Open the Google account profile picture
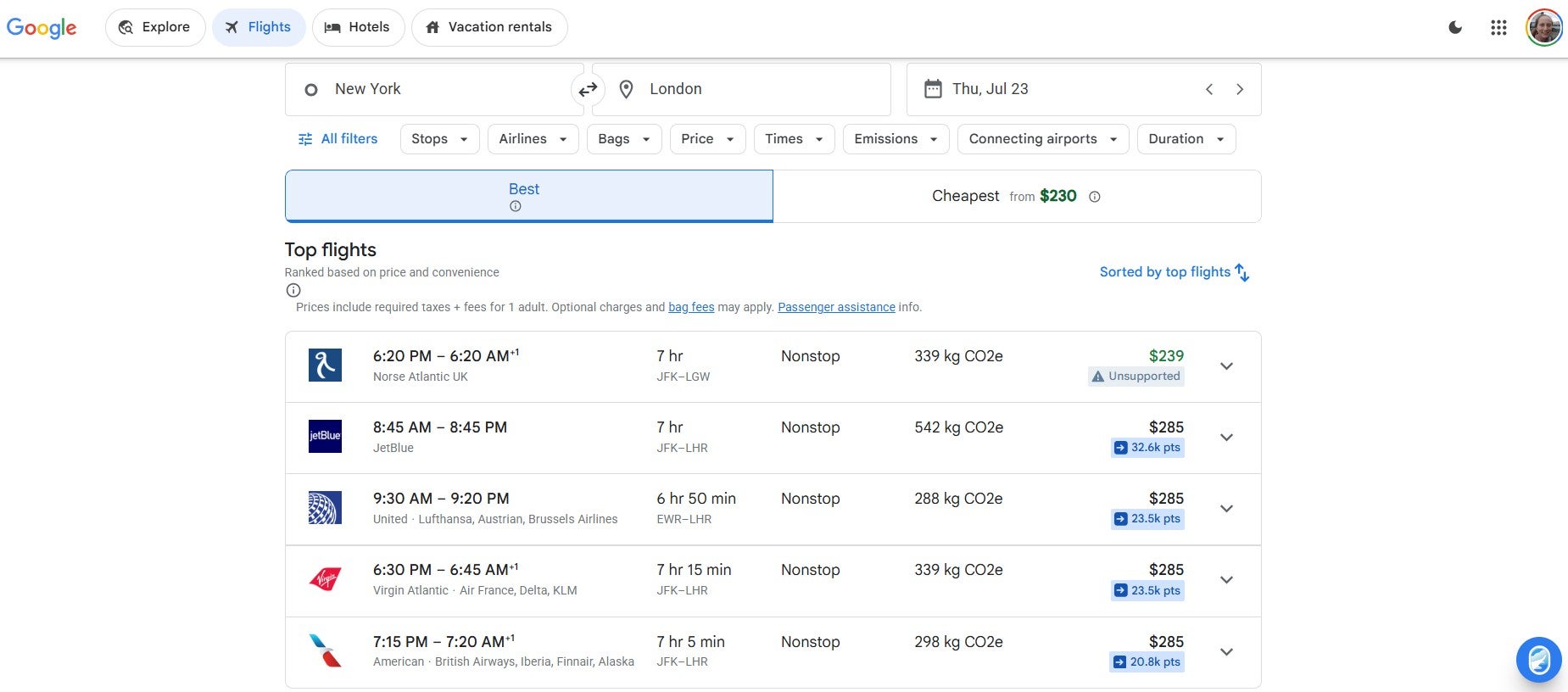This screenshot has height=692, width=1568. point(1544,27)
